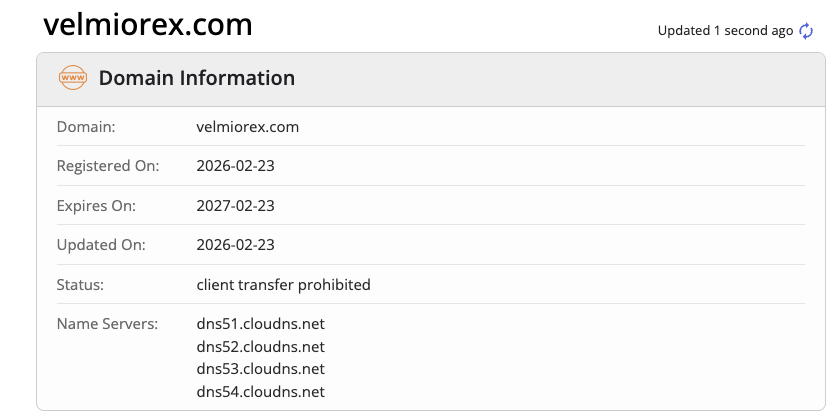This screenshot has width=834, height=416.
Task: Click the "client transfer prohibited" status text
Action: coord(283,285)
